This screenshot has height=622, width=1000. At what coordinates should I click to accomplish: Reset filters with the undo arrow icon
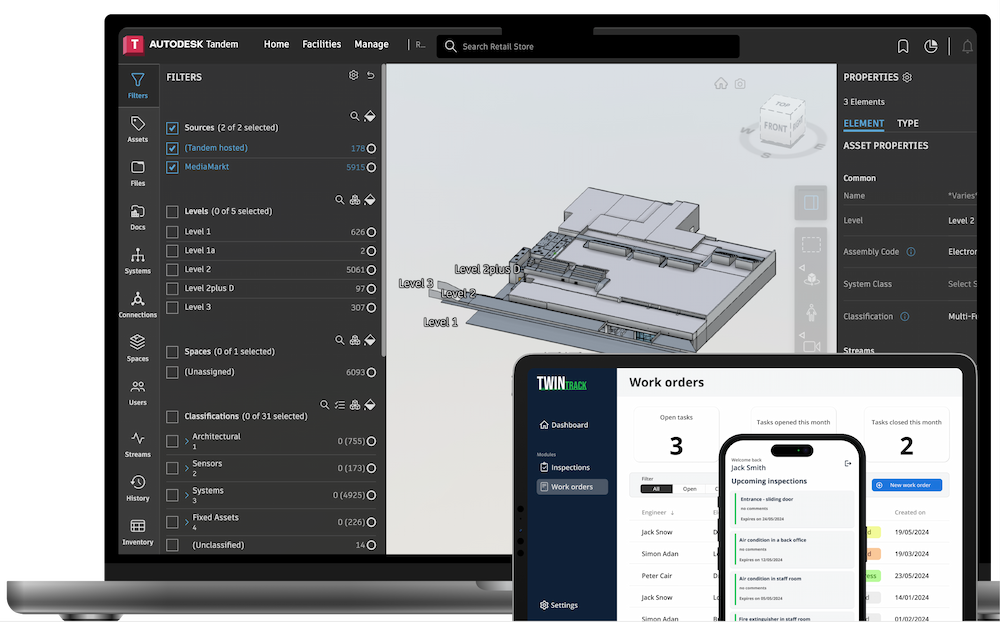pos(371,75)
